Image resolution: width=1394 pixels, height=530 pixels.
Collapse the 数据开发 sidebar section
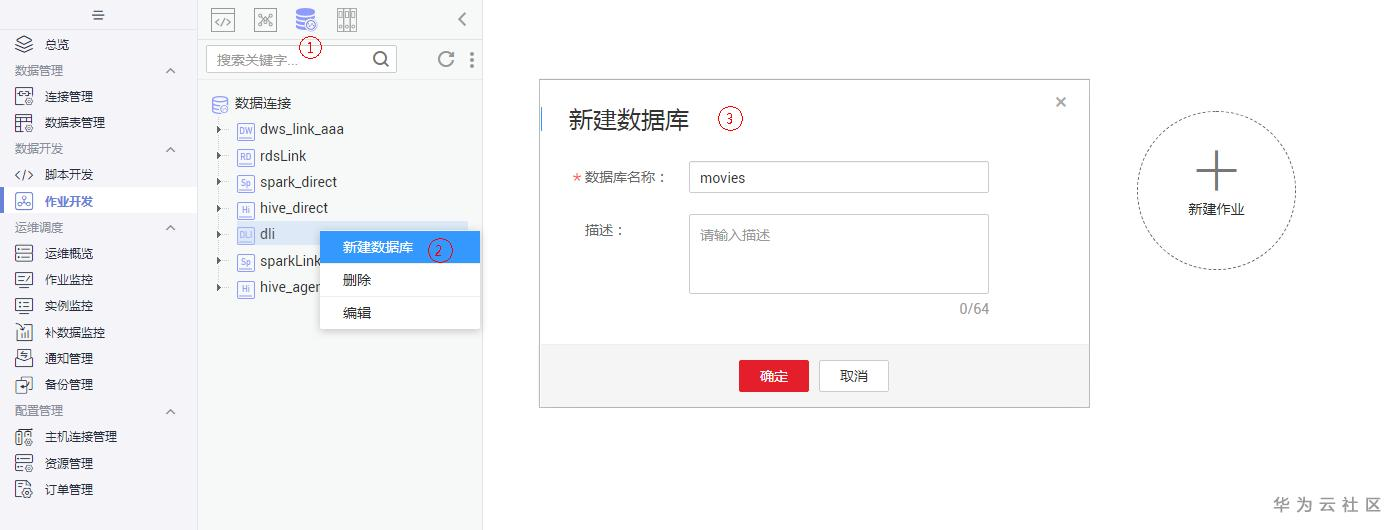point(170,149)
